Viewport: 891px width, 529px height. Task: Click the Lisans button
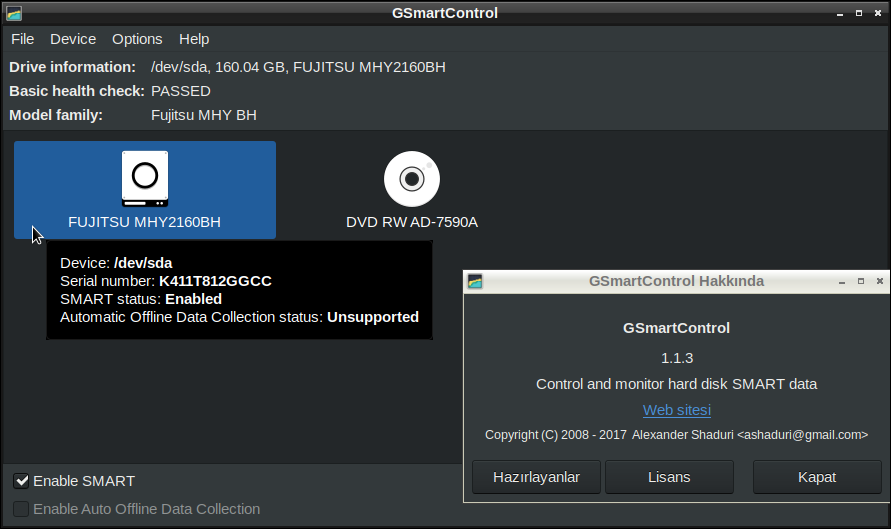[x=669, y=477]
